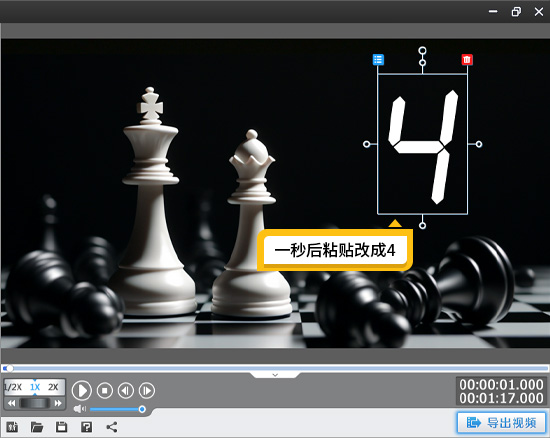Click the volume slider handle
Screen dimensions: 550x438
click(x=142, y=409)
